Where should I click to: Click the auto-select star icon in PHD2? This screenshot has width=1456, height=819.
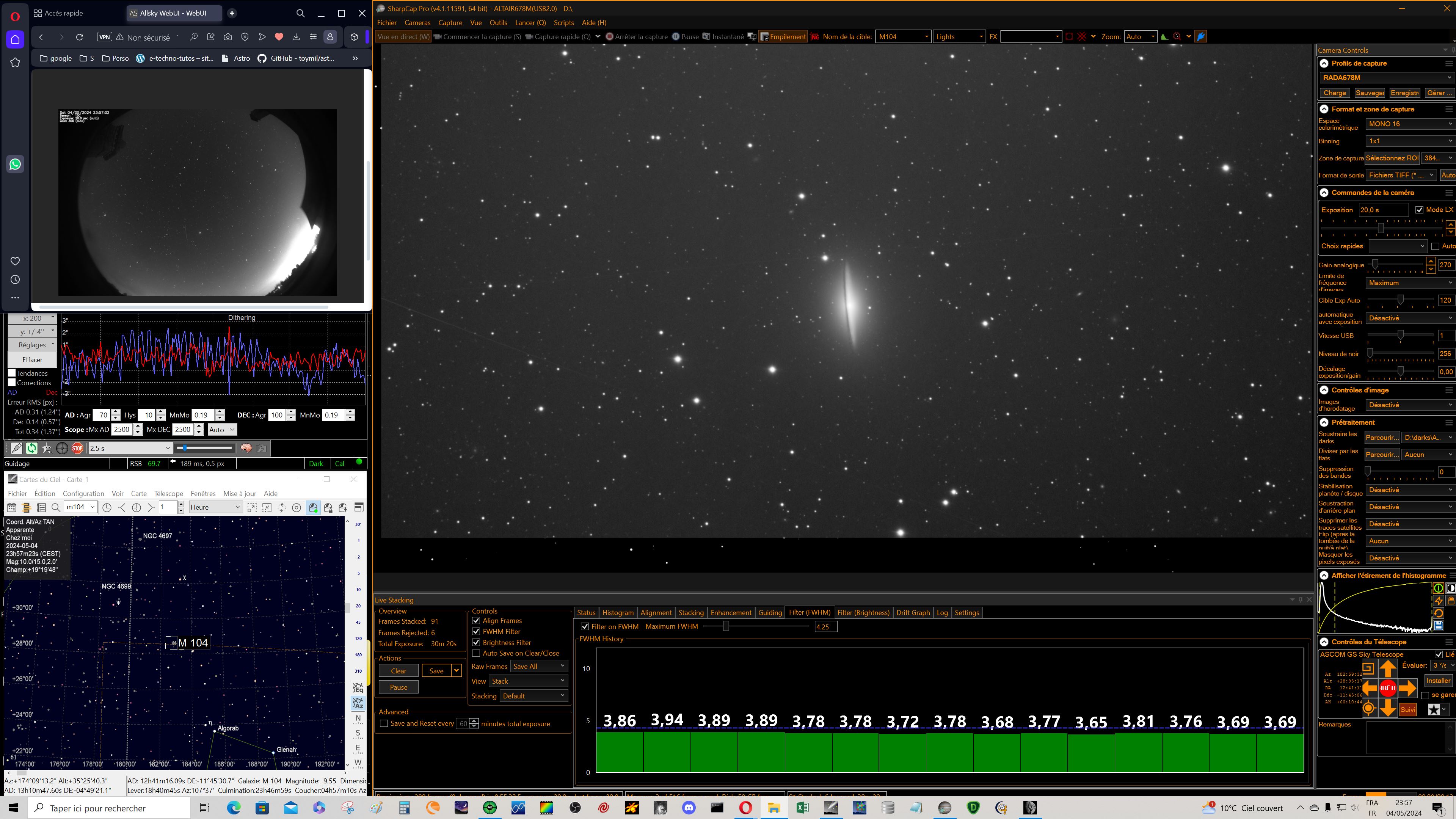tap(47, 448)
